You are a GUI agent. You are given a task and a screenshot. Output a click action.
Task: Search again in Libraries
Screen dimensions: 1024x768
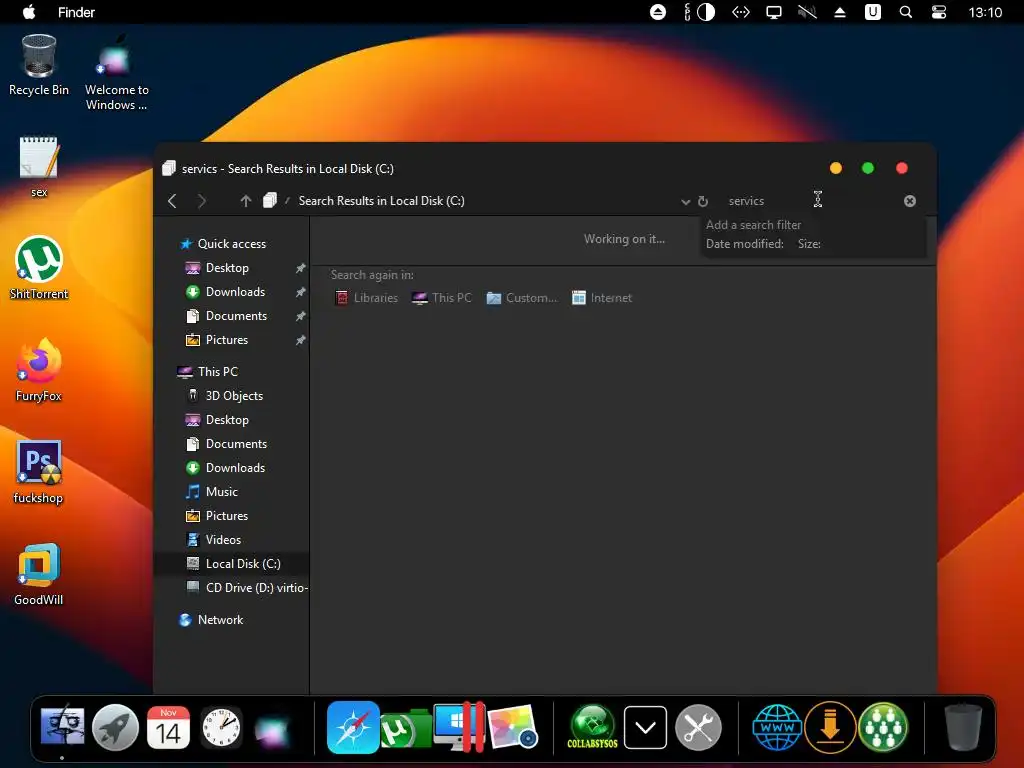pyautogui.click(x=366, y=298)
